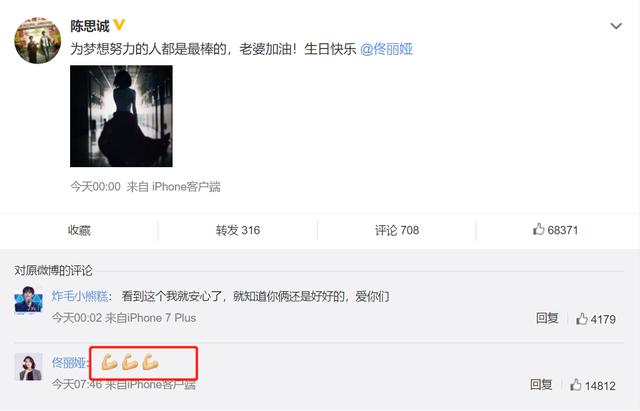Open the 转发 316 tab
Screen dimensions: 640x411
(x=238, y=230)
